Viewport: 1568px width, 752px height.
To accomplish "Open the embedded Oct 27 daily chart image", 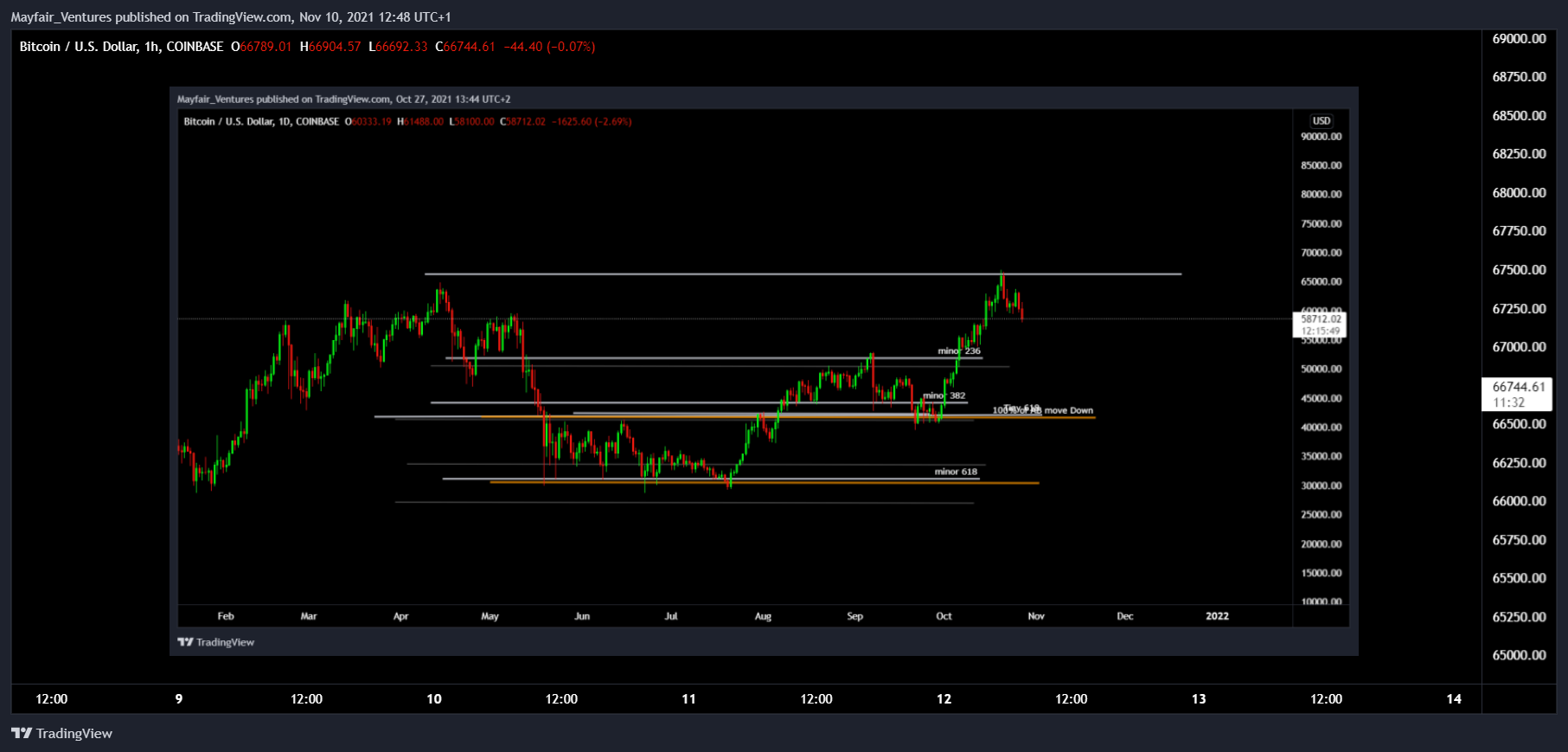I will coord(764,370).
